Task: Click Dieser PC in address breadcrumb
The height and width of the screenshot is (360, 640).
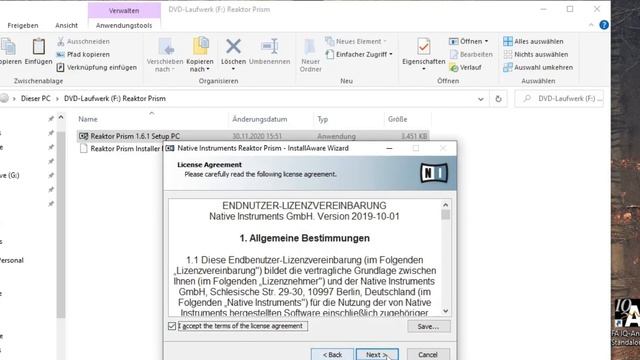Action: (x=36, y=99)
